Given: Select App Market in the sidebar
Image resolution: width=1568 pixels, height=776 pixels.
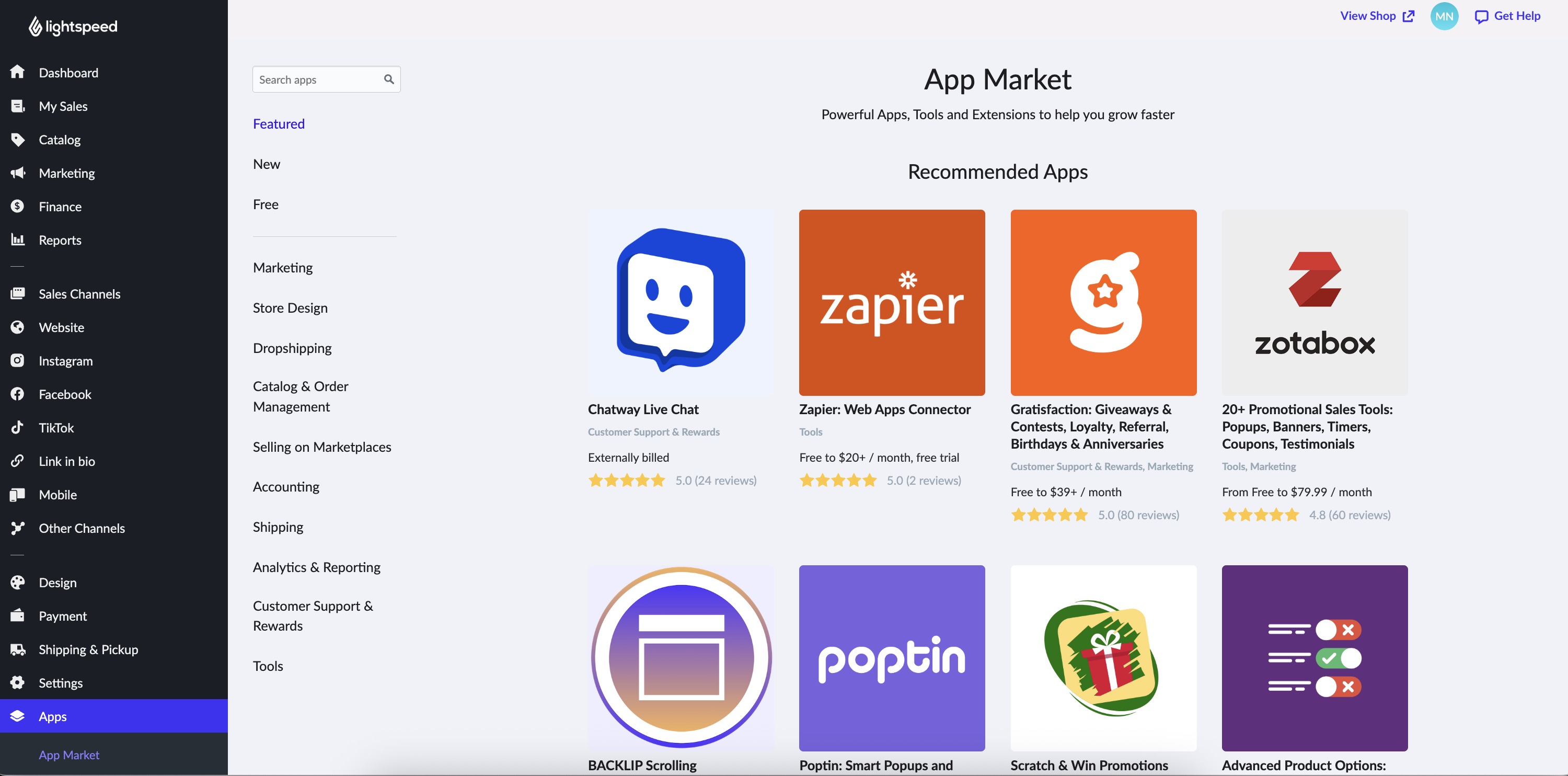Looking at the screenshot, I should click(68, 755).
